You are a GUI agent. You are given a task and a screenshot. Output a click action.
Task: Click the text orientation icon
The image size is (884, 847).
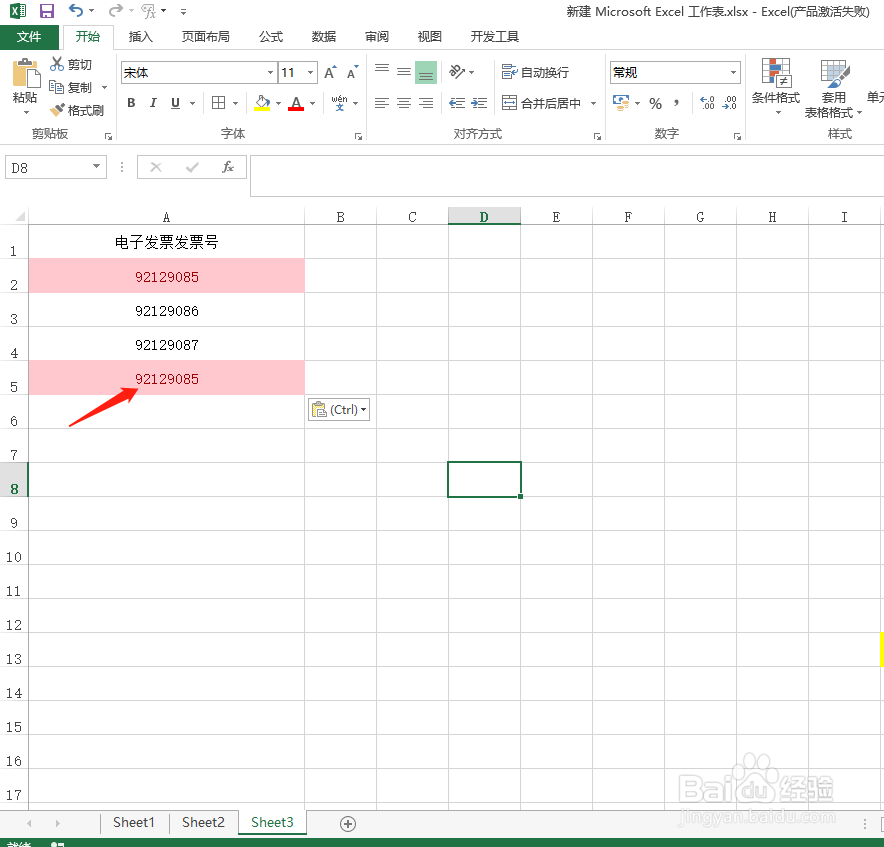[x=457, y=72]
